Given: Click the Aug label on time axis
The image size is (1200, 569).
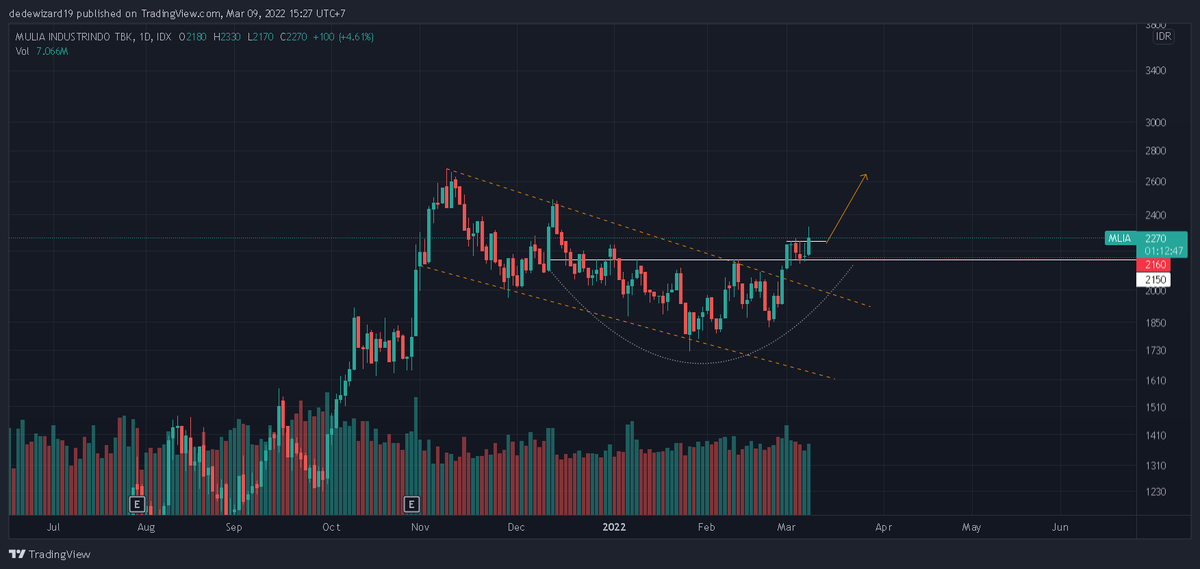Looking at the screenshot, I should [146, 526].
